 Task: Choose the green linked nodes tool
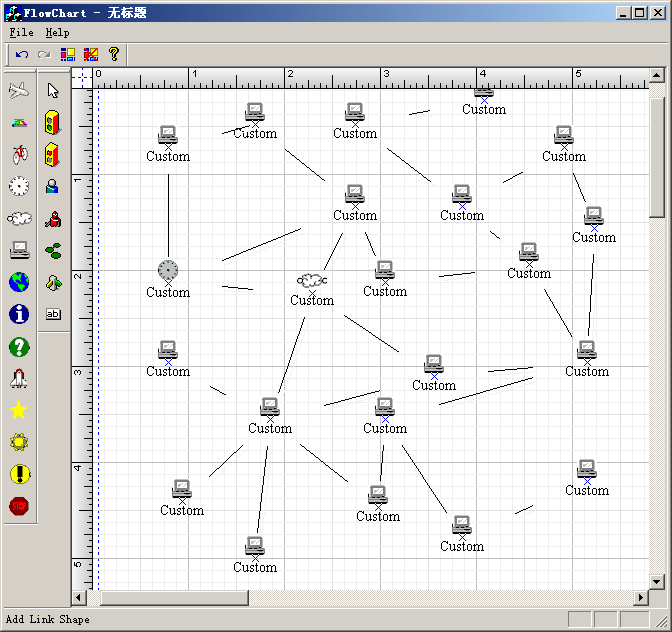tap(53, 250)
